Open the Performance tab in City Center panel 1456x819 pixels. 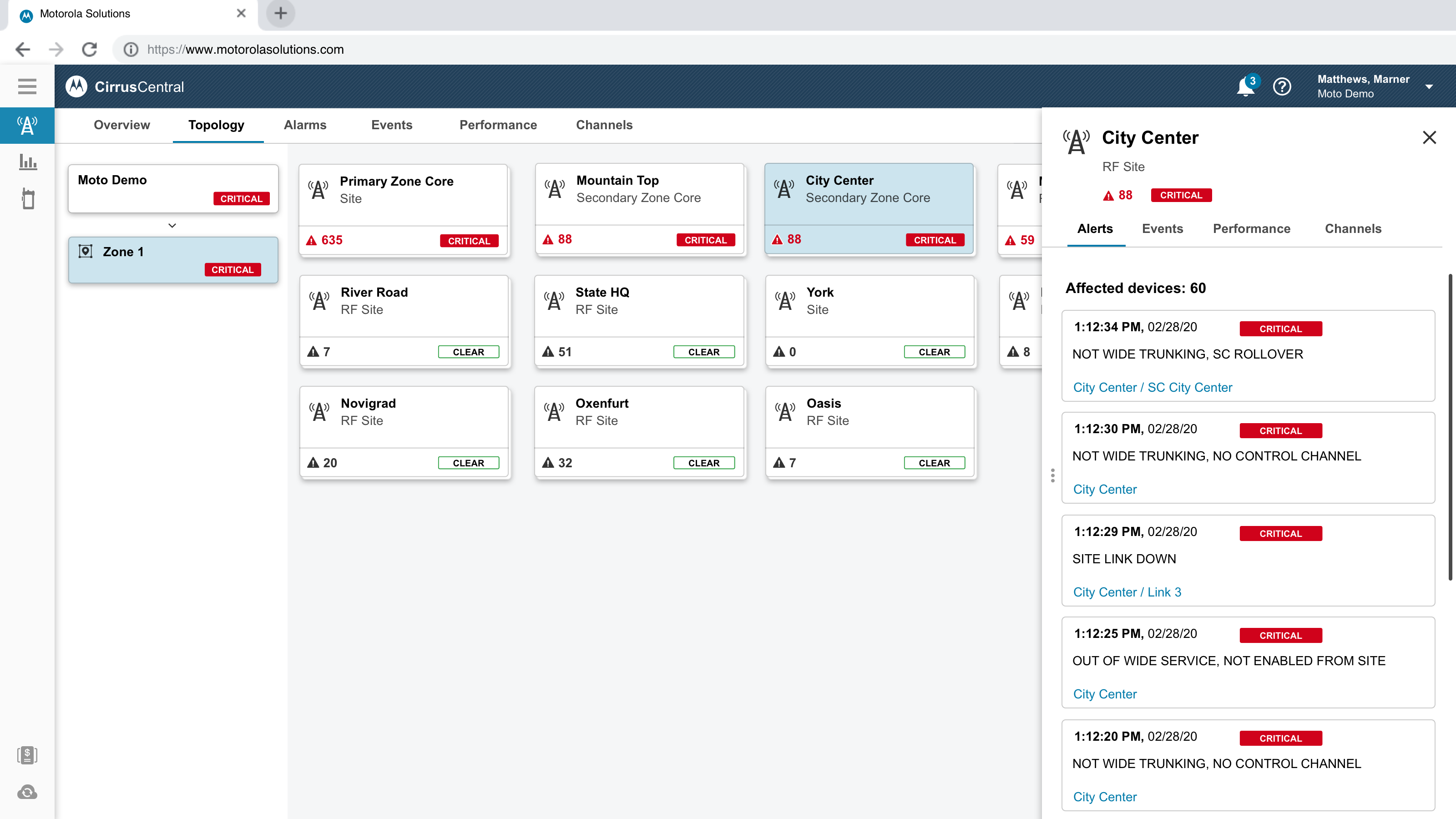click(x=1251, y=228)
